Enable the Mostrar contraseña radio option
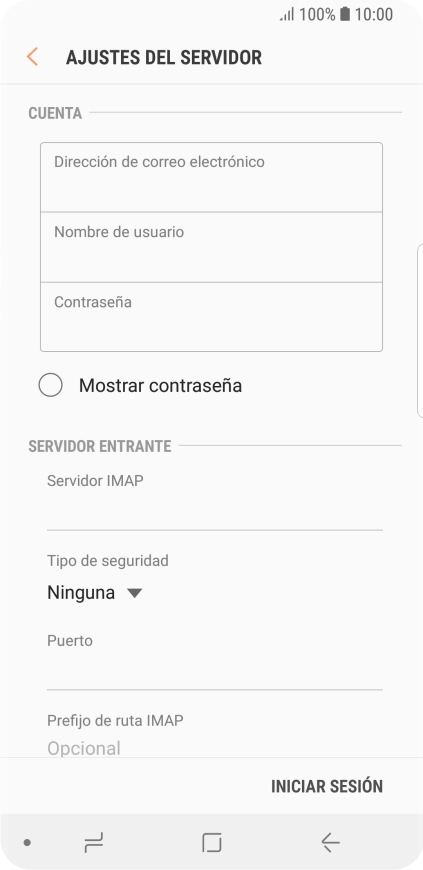 [51, 385]
